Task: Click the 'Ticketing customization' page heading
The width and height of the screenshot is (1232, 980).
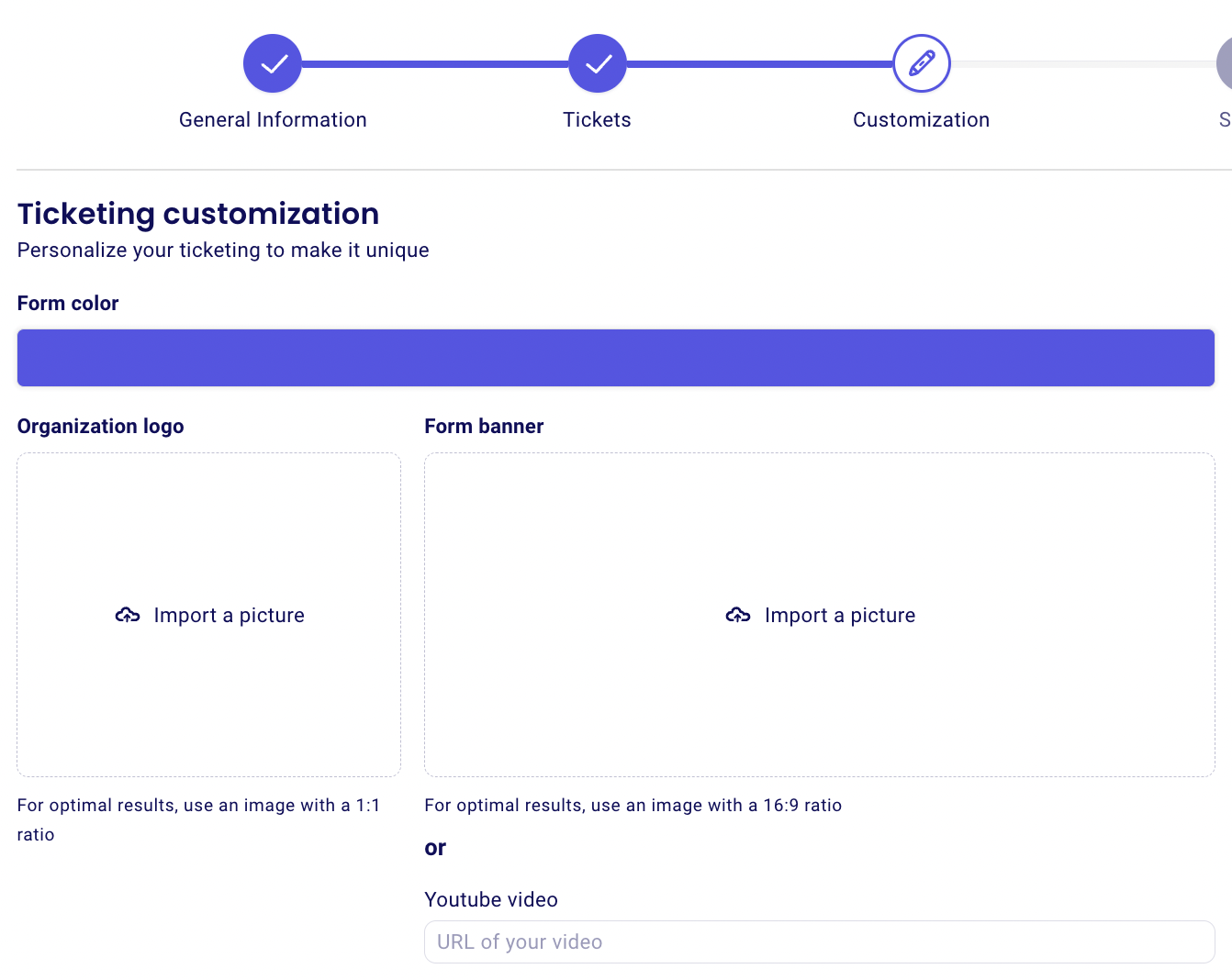Action: 198,213
